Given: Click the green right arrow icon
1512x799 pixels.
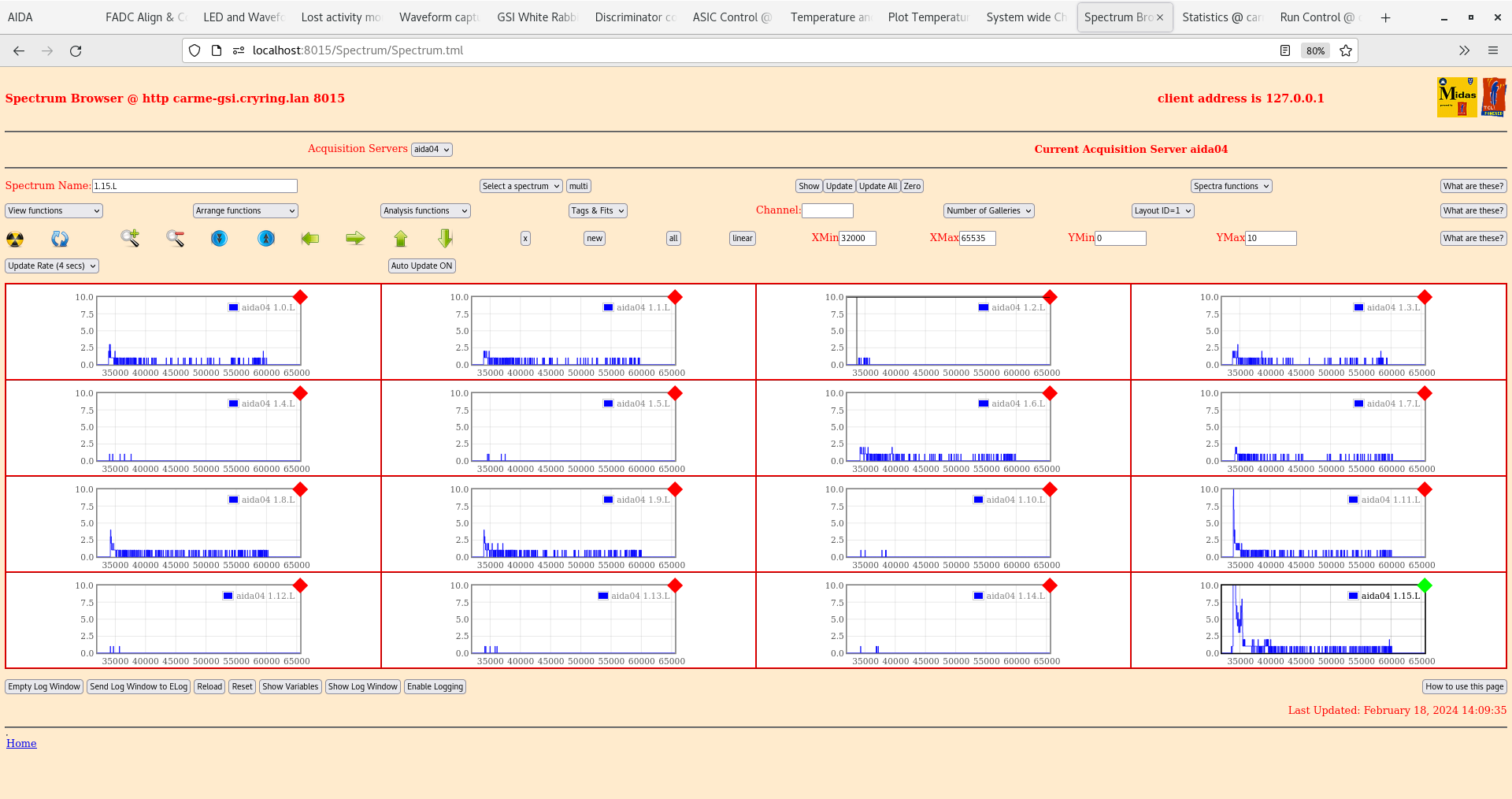Looking at the screenshot, I should (x=355, y=238).
